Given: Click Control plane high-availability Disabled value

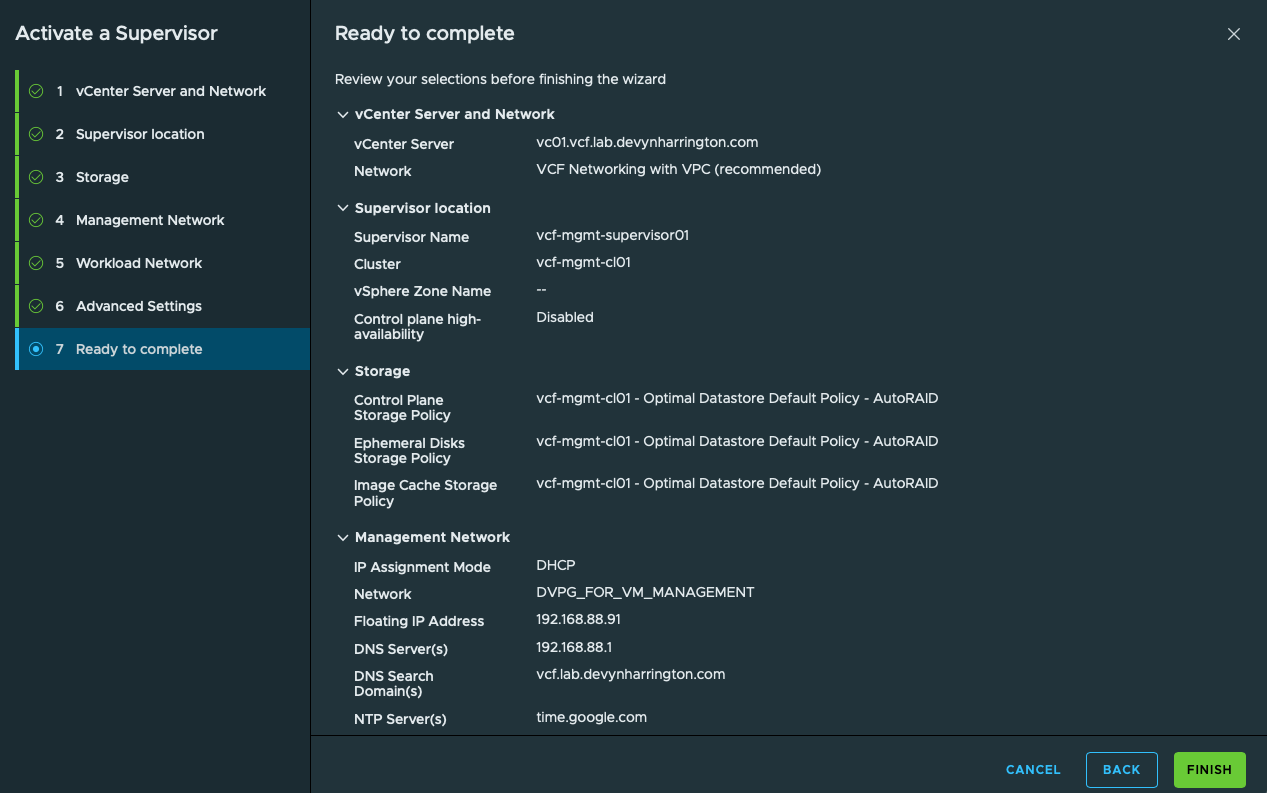Looking at the screenshot, I should click(565, 317).
